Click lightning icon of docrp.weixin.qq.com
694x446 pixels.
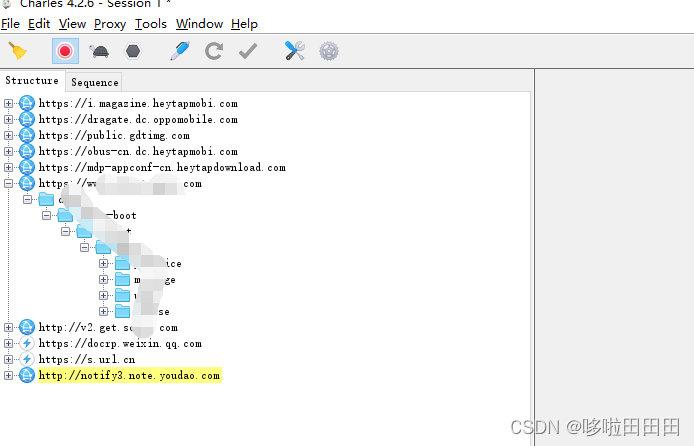(27, 343)
